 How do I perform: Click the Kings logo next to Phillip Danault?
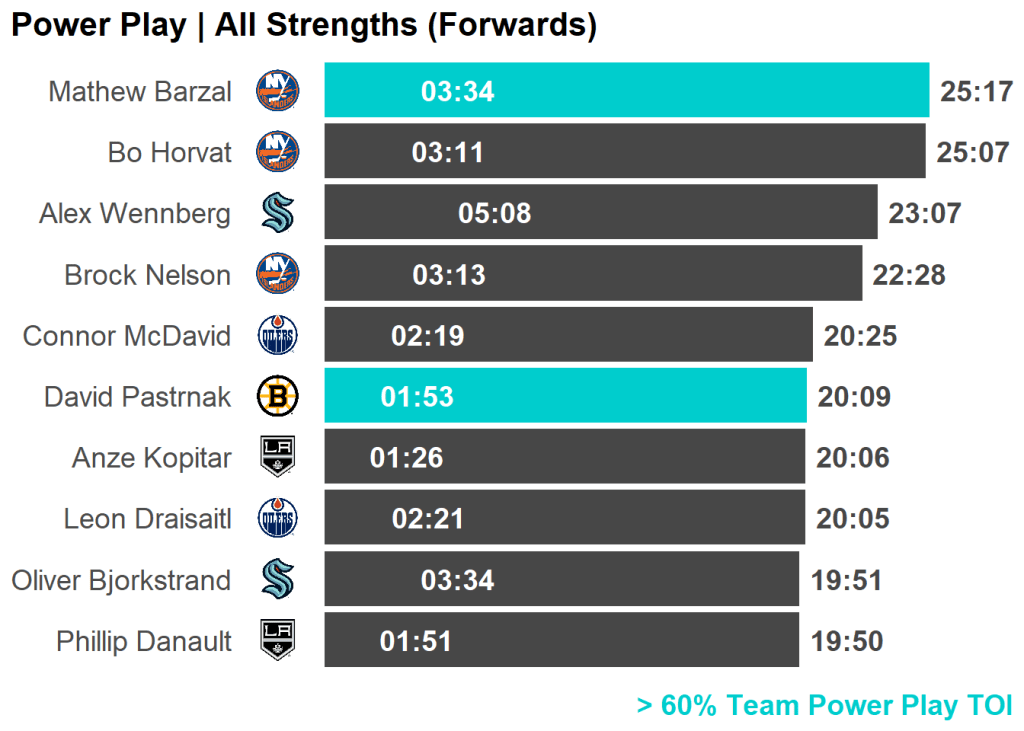tap(277, 641)
